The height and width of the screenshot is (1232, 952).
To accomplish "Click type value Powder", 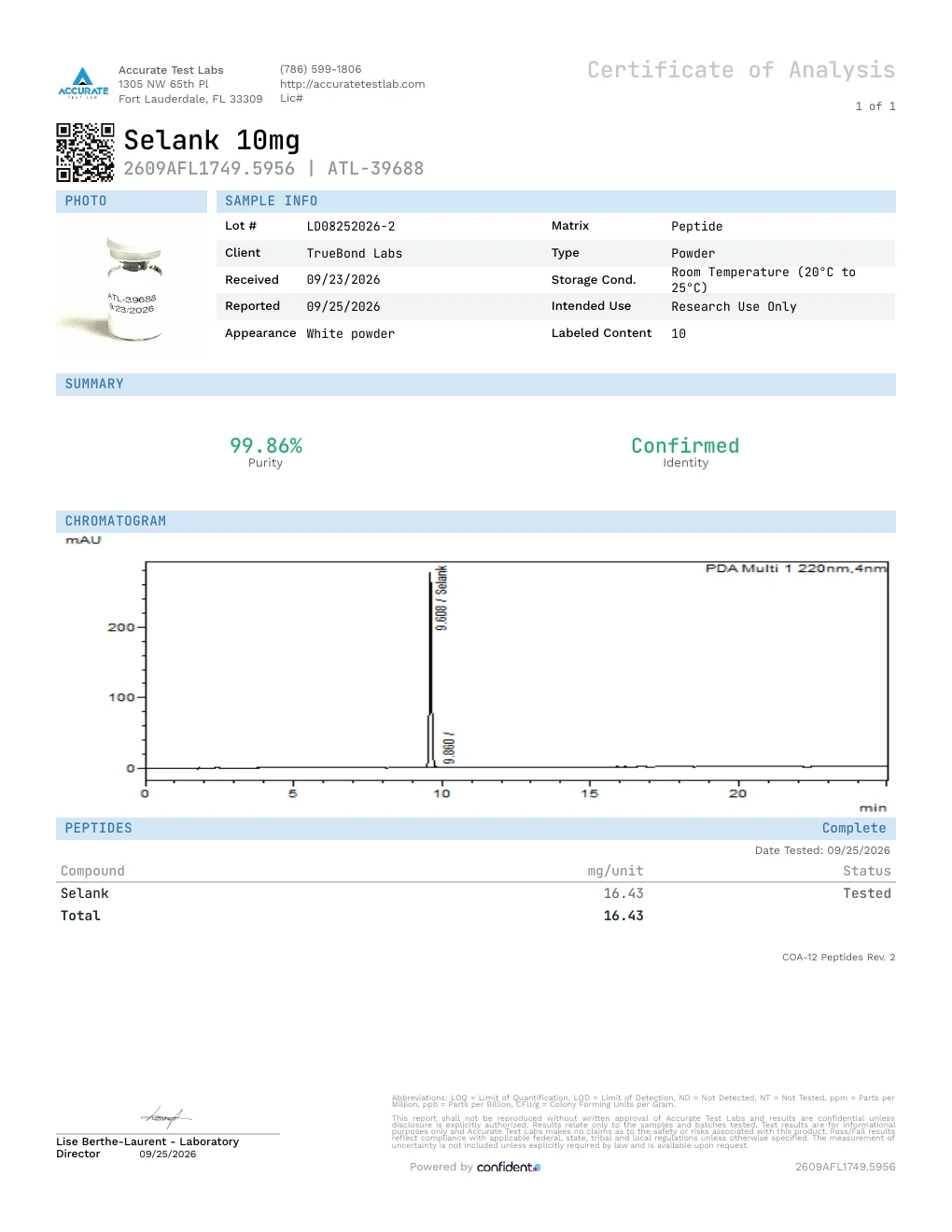I will [x=693, y=254].
